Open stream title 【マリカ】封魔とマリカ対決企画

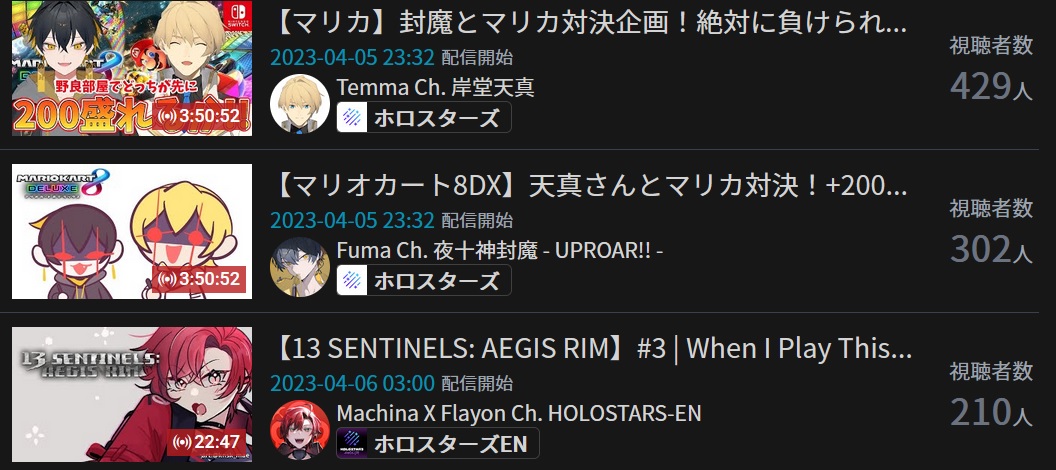589,23
